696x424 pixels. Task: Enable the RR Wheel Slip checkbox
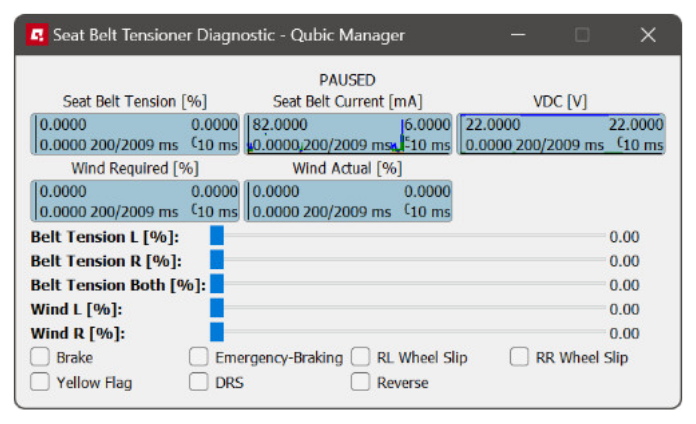tap(519, 357)
